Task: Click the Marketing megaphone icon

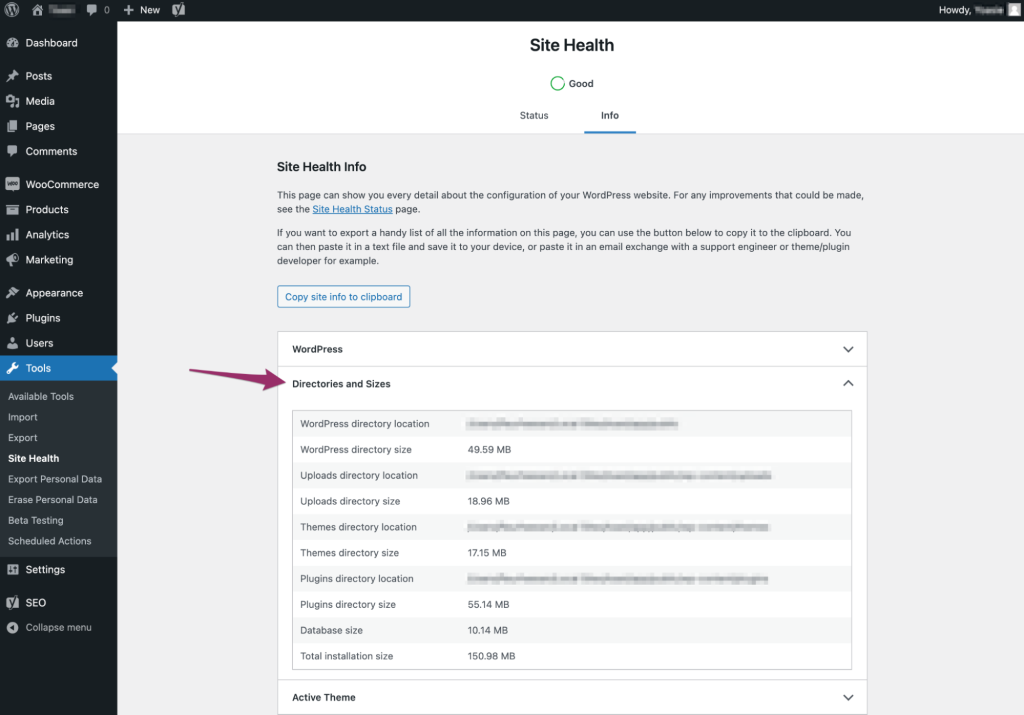Action: [x=12, y=260]
